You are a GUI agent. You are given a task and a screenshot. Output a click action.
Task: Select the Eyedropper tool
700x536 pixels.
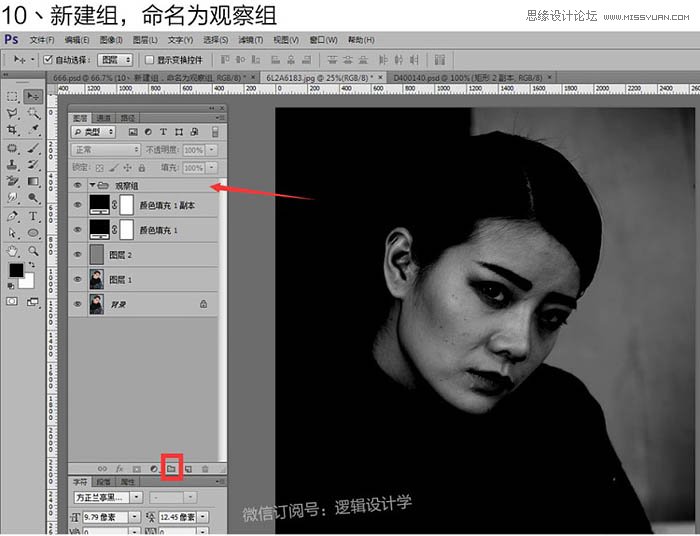pyautogui.click(x=33, y=130)
